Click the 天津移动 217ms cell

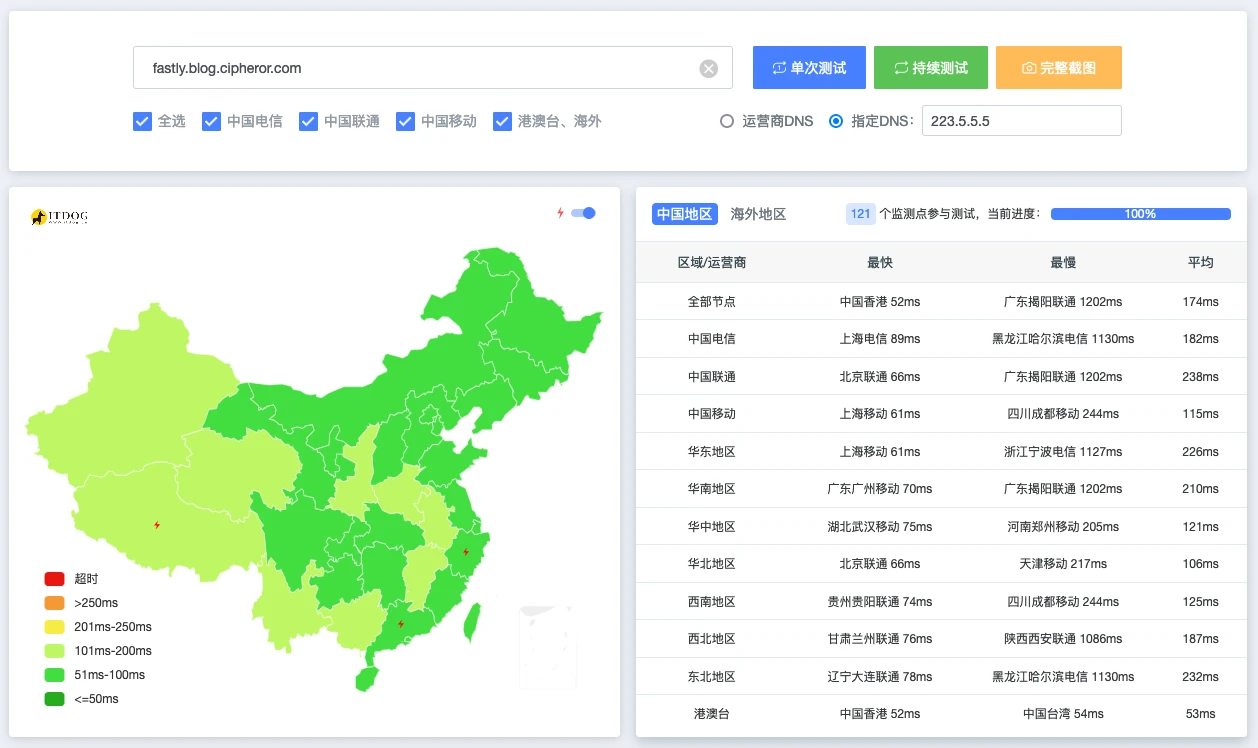coord(1063,564)
